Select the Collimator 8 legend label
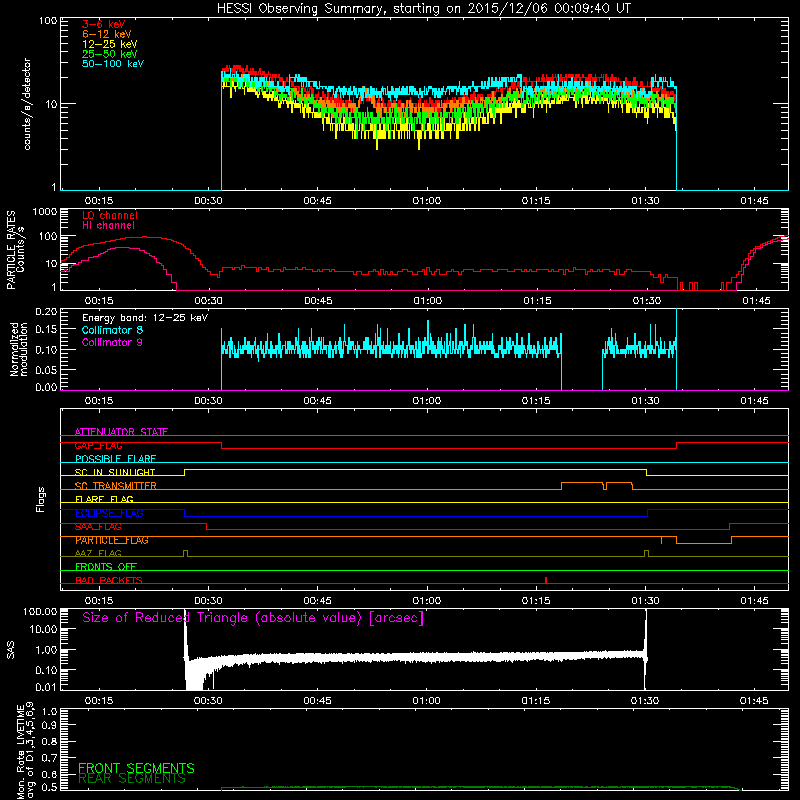 tap(112, 330)
